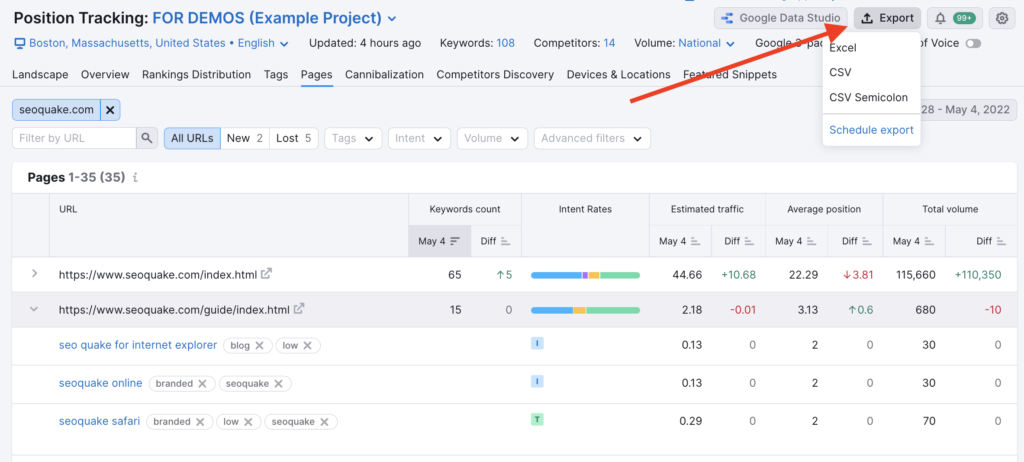
Task: Click the URL filter search magnifier icon
Action: 147,138
